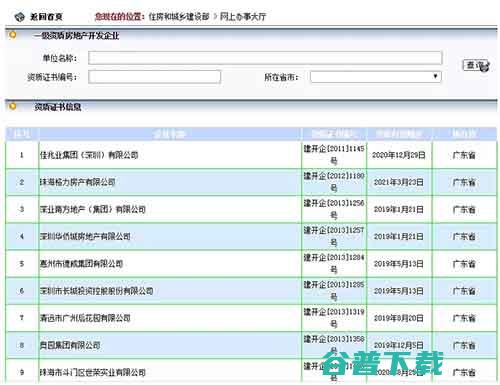Click certificate number 建开企[2013]1319号
500x385 pixels.
334,318
